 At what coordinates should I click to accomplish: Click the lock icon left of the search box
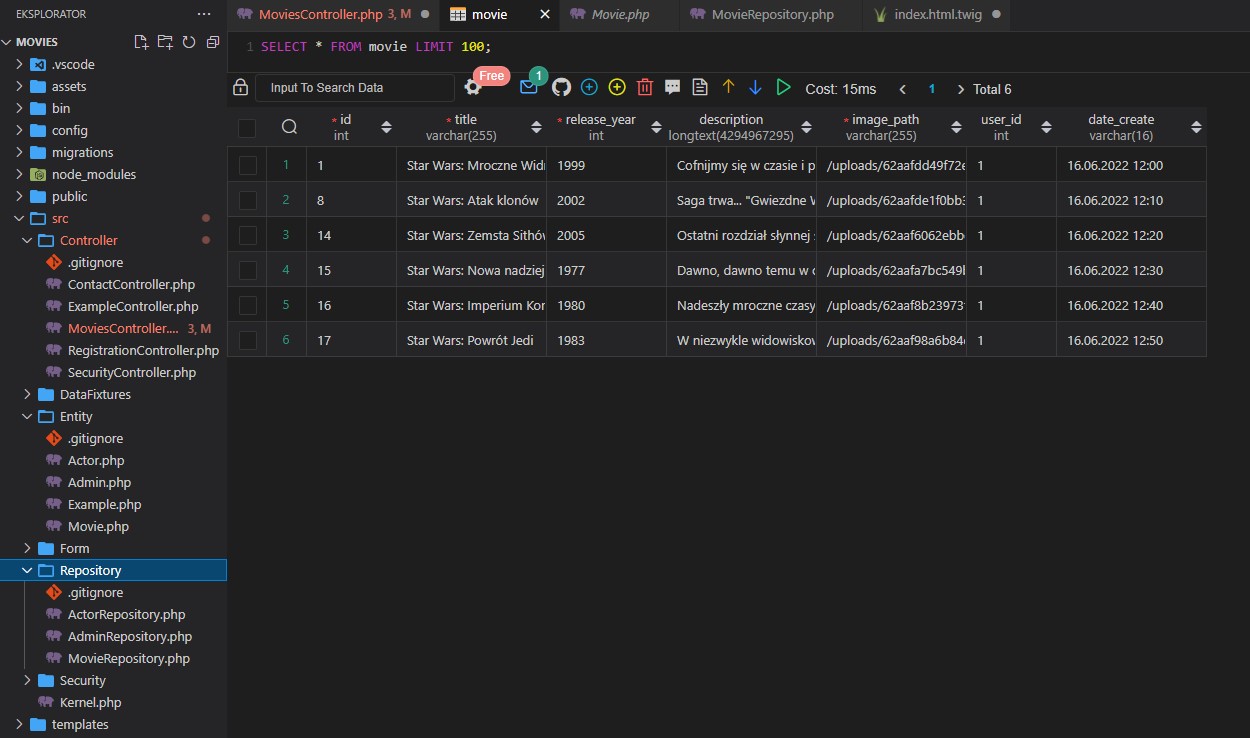(240, 87)
